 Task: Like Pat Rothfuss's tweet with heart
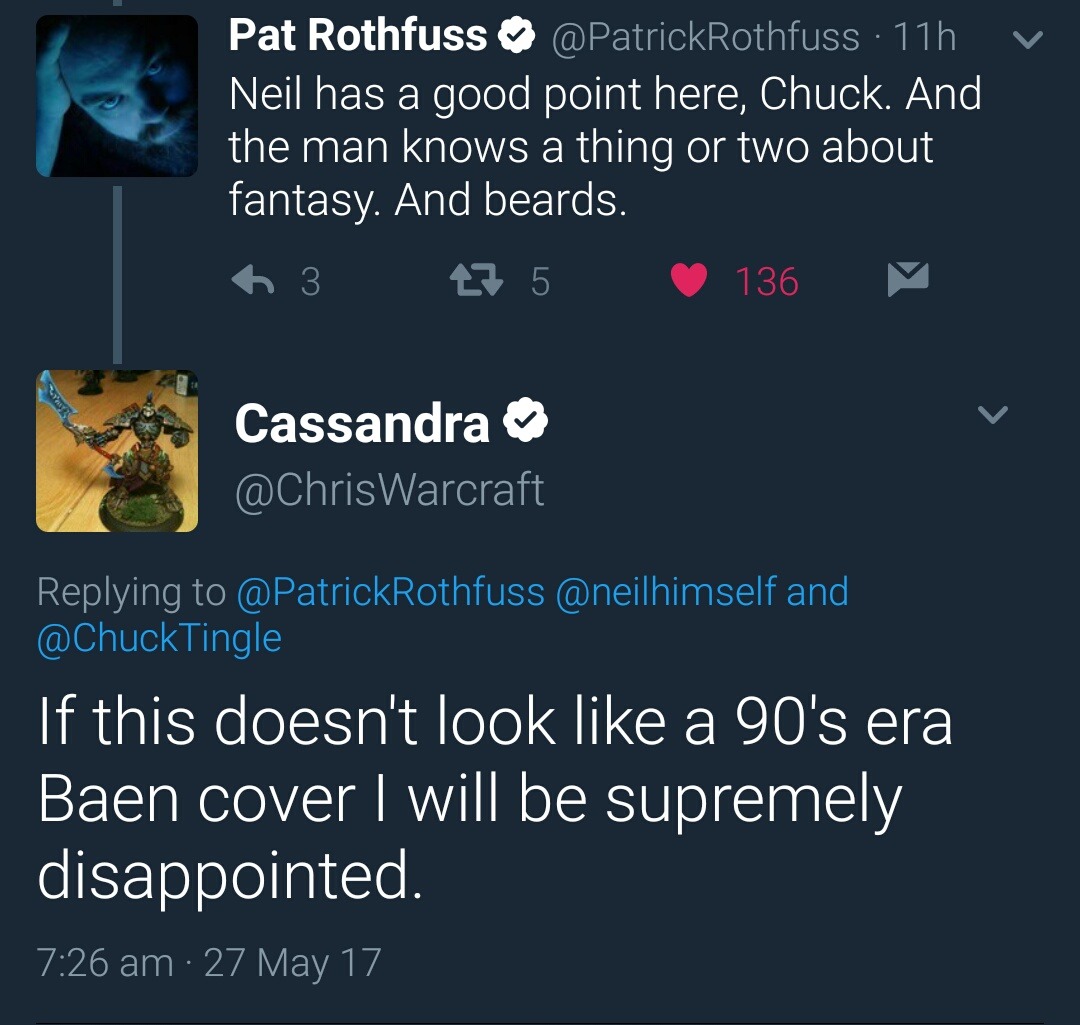tap(688, 281)
